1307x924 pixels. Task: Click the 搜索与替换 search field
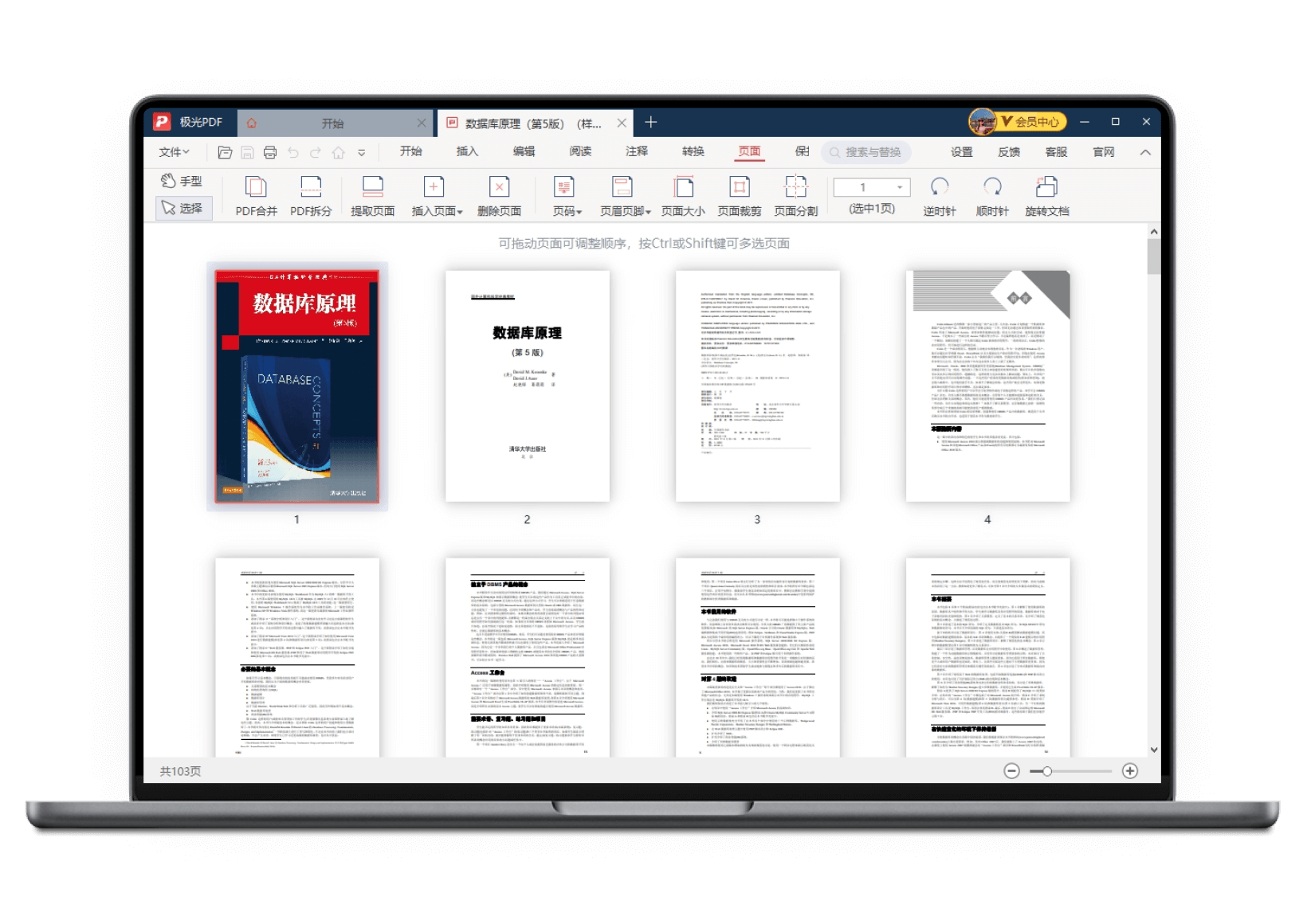tap(866, 152)
